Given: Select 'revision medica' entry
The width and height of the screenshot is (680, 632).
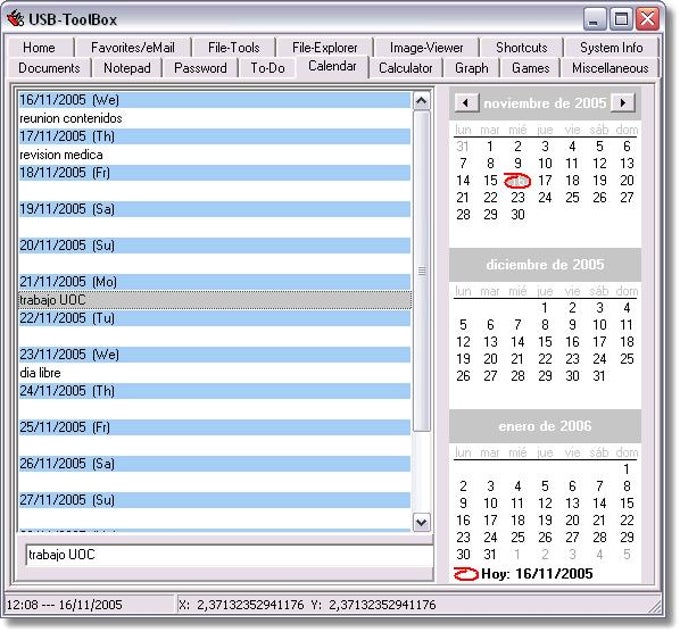Looking at the screenshot, I should (214, 154).
